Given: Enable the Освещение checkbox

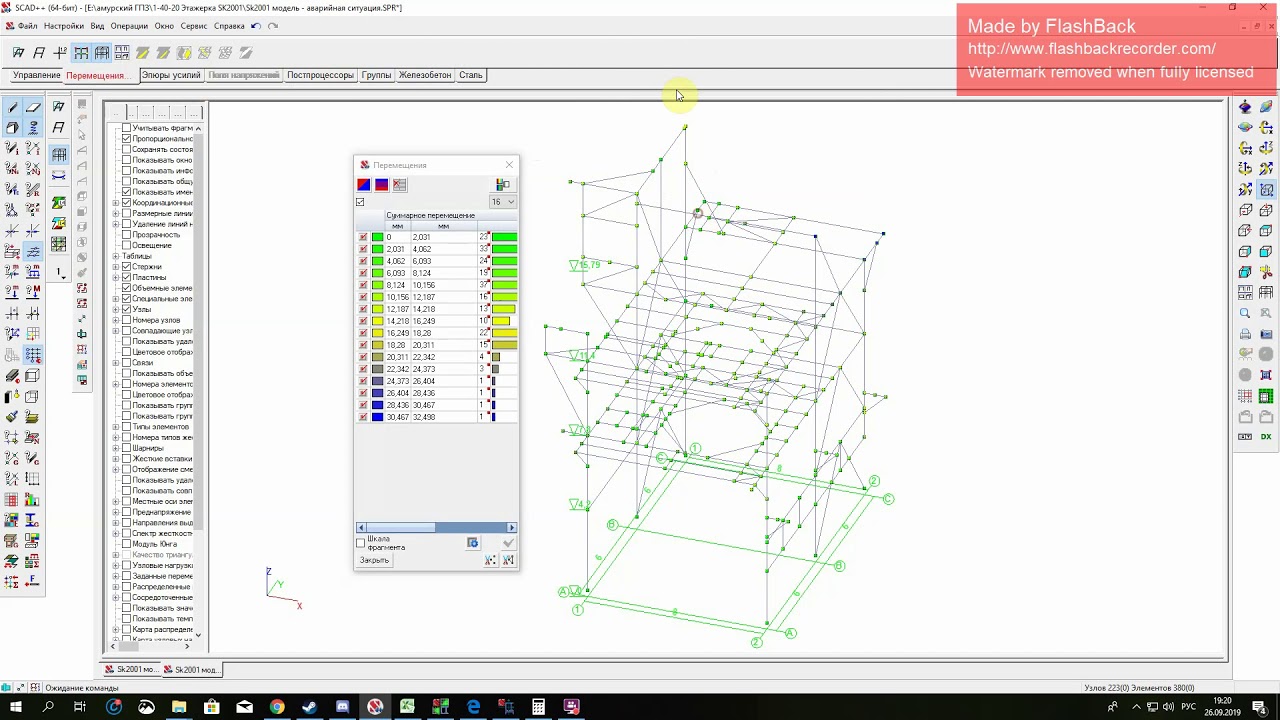Looking at the screenshot, I should pos(127,245).
